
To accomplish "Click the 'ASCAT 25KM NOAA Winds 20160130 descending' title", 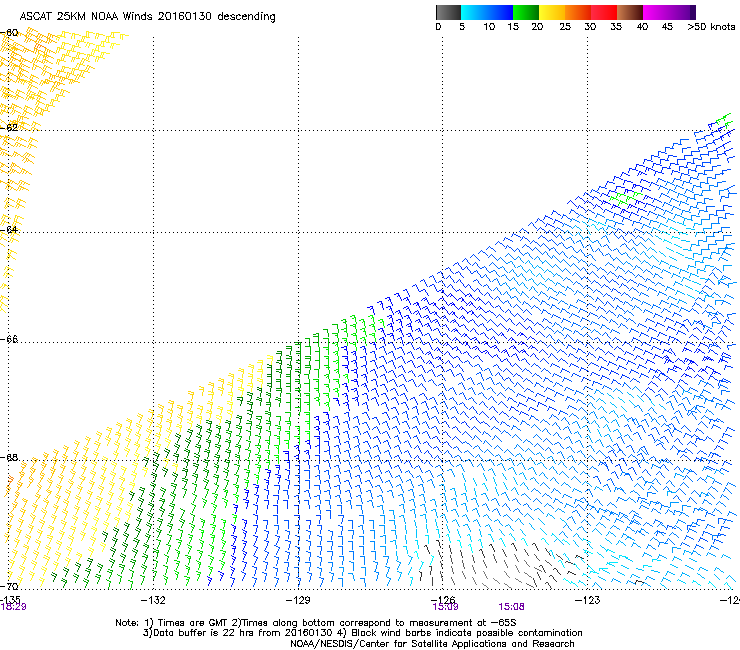I will [x=147, y=17].
